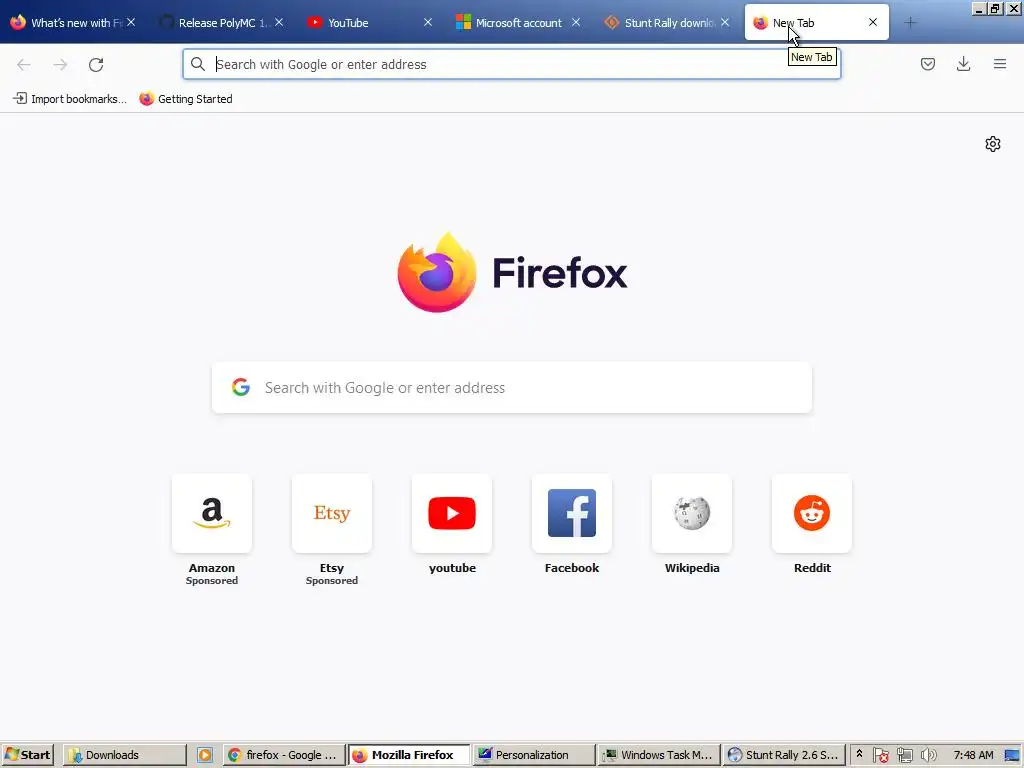Open the new tab page settings gear

[993, 144]
